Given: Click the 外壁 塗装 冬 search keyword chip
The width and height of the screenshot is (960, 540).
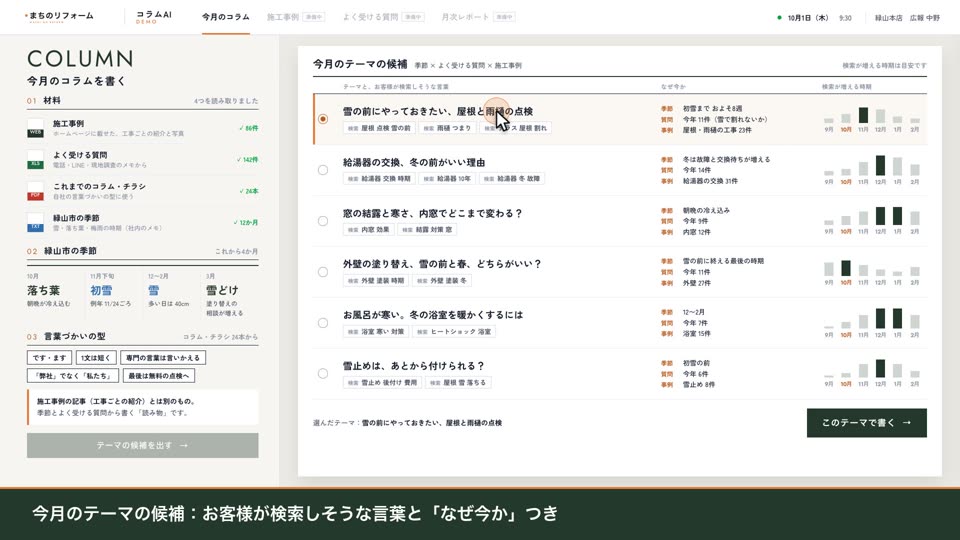Looking at the screenshot, I should coord(442,280).
